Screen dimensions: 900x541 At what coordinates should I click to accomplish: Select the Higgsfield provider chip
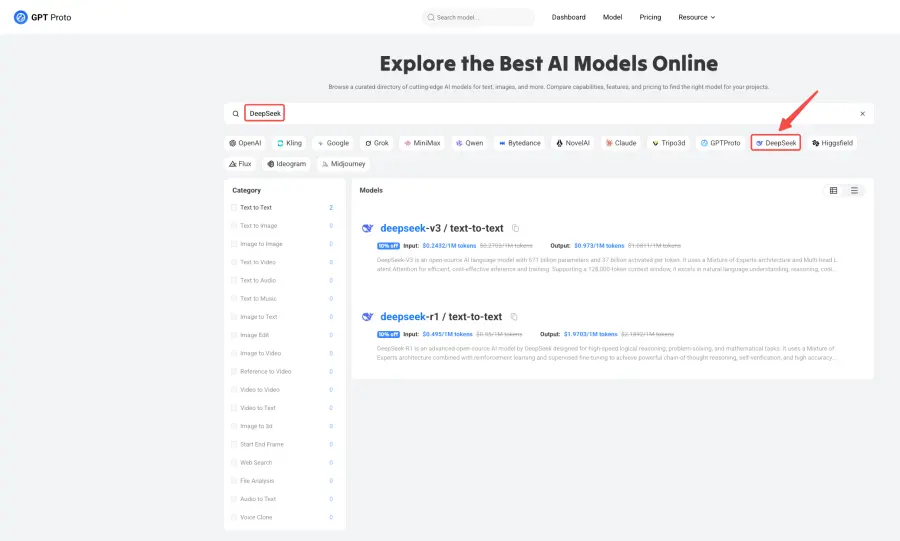pyautogui.click(x=832, y=143)
